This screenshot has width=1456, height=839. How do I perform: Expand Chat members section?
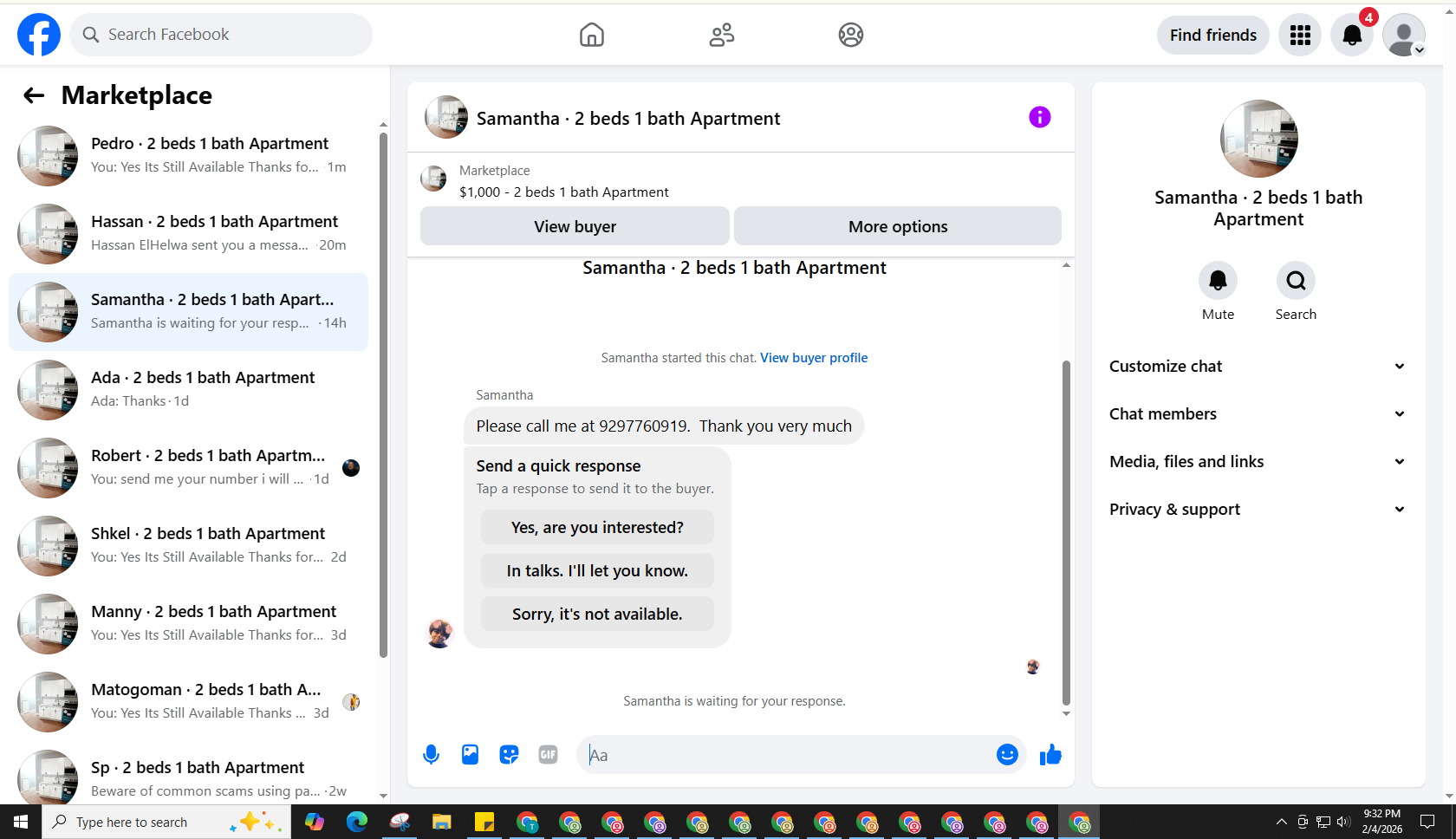[1258, 414]
